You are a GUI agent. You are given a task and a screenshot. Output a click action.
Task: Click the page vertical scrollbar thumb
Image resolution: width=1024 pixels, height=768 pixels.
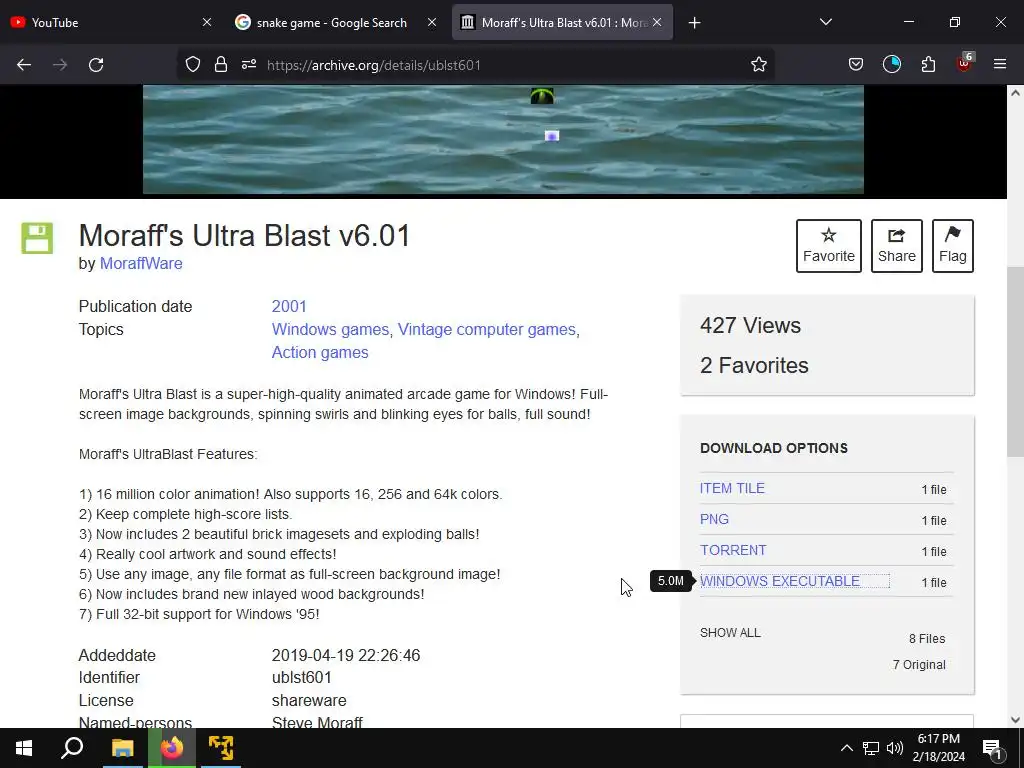click(1015, 362)
